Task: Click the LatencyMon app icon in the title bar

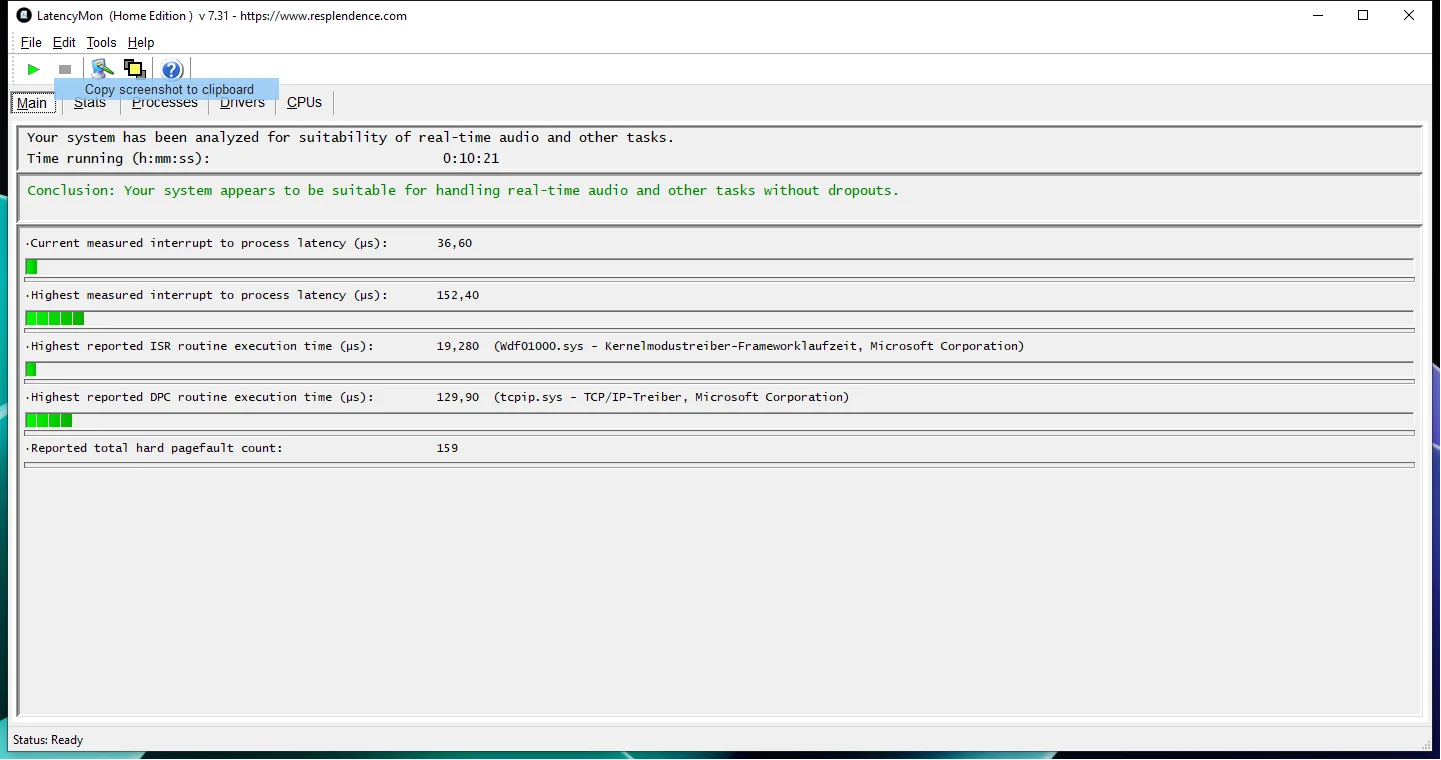Action: [25, 15]
